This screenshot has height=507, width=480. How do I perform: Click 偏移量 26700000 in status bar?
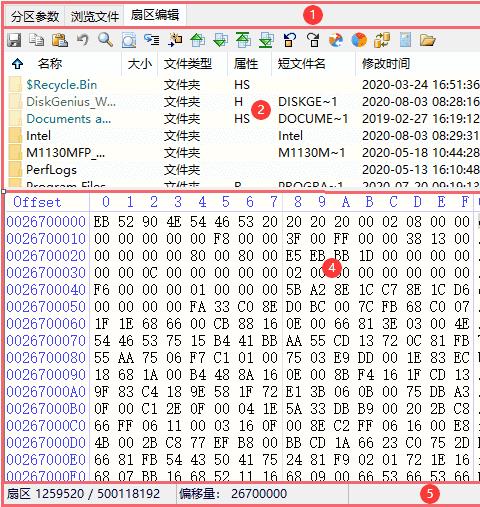233,494
